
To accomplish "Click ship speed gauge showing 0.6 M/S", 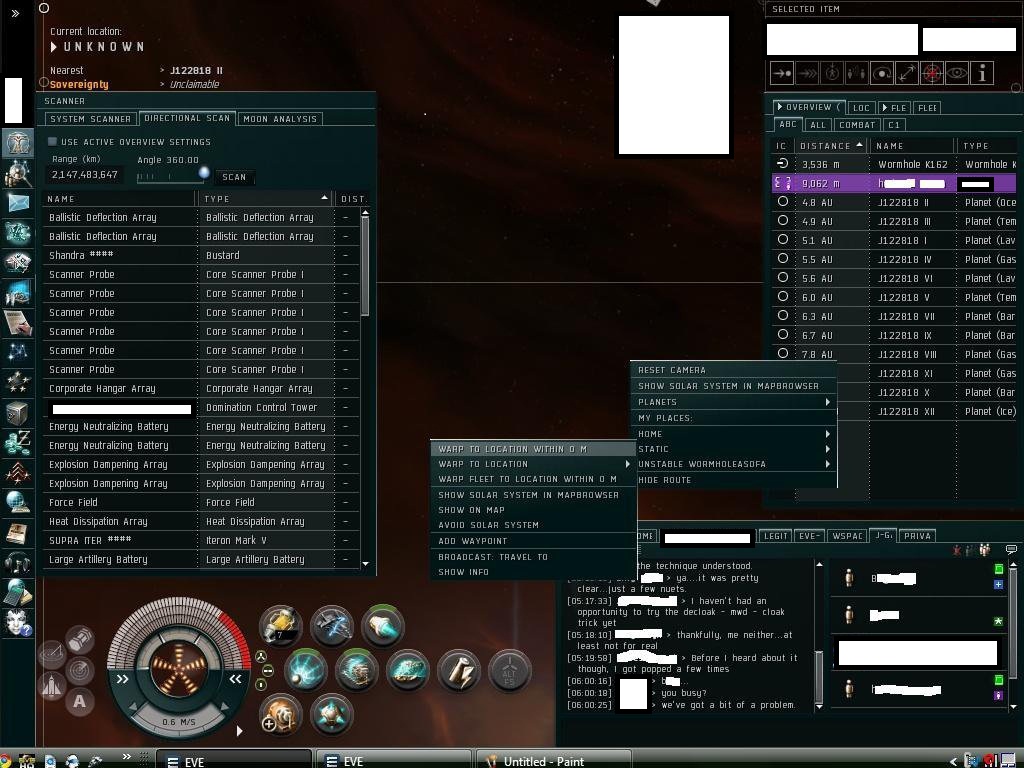I will [x=178, y=721].
